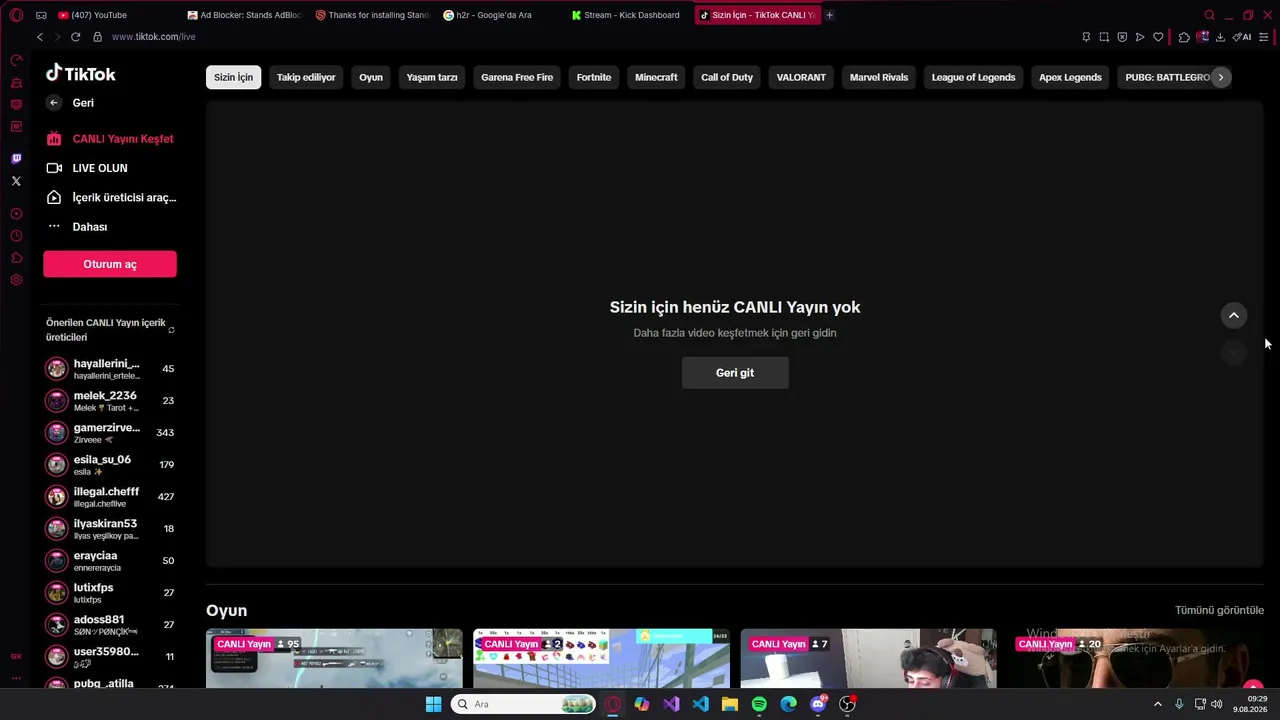Select the League of Legends category chip
The height and width of the screenshot is (720, 1280).
(x=973, y=77)
